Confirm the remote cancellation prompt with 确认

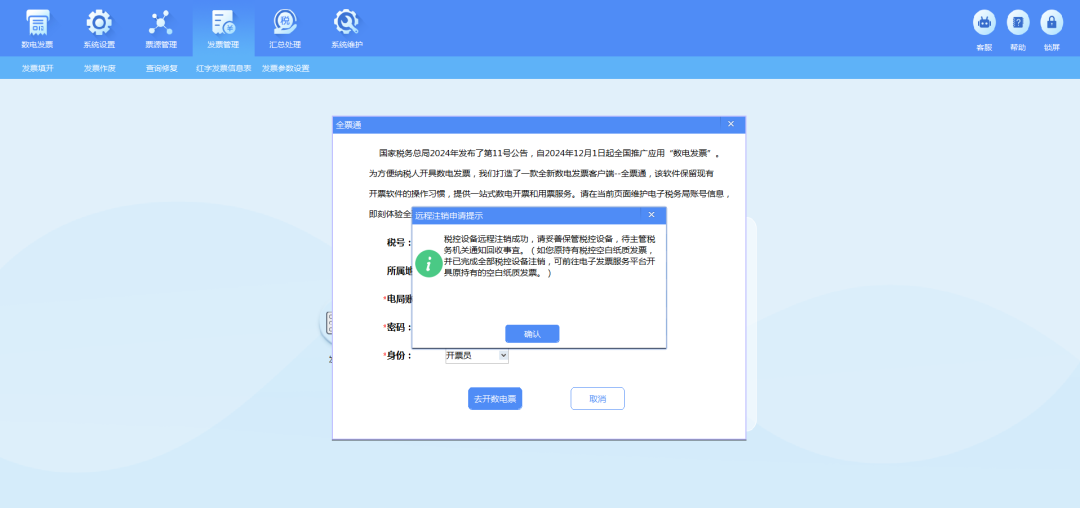pos(532,334)
